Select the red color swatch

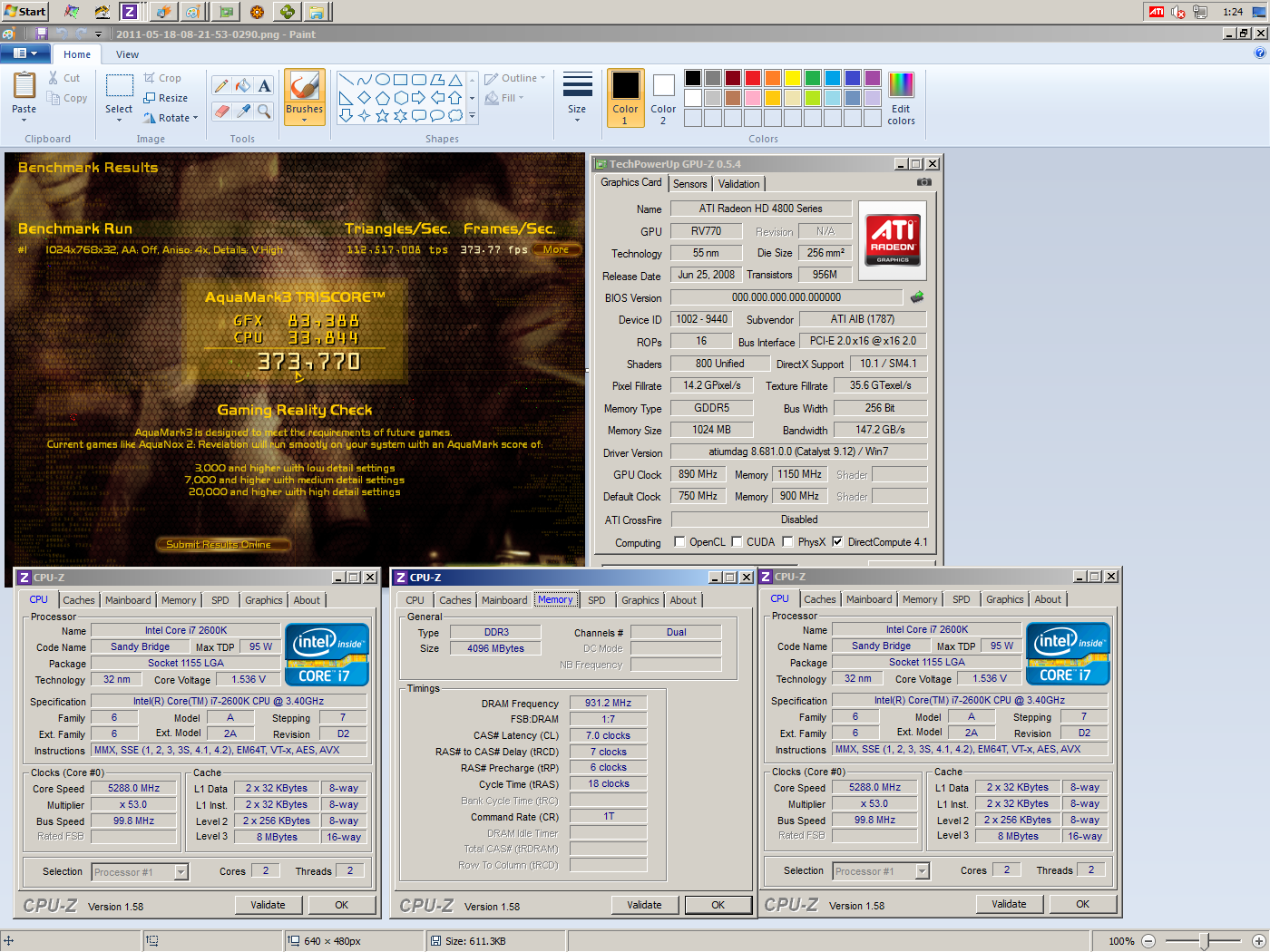[x=752, y=78]
